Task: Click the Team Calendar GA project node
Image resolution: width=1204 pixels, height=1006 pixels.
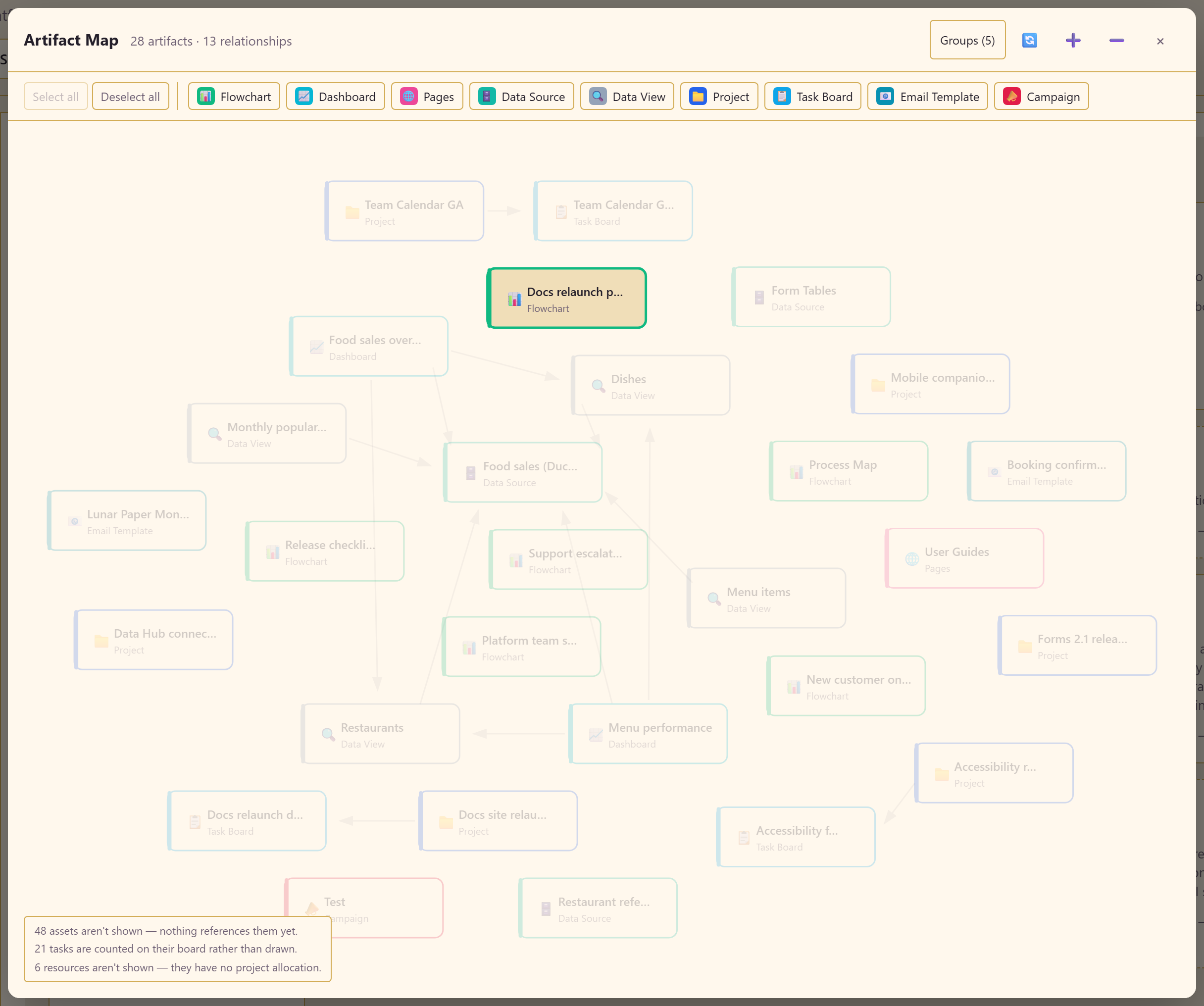Action: 404,211
